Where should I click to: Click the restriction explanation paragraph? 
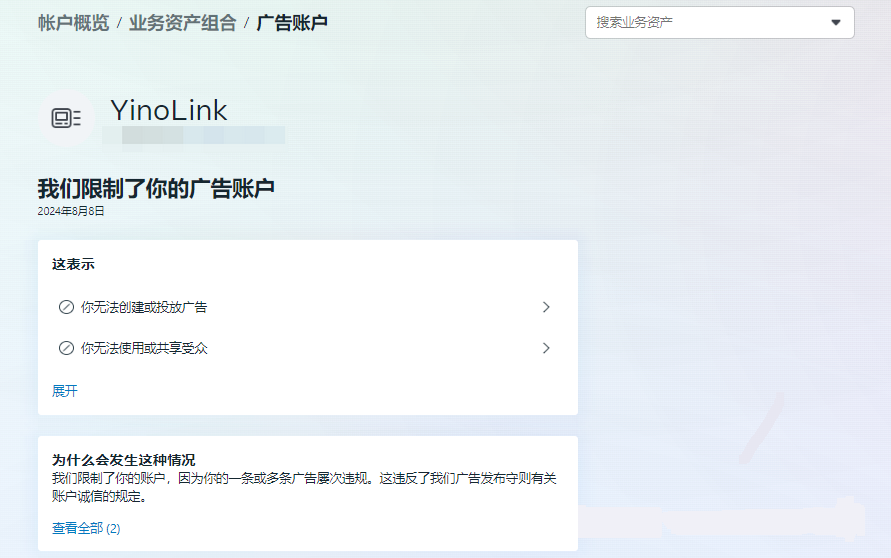[x=304, y=487]
